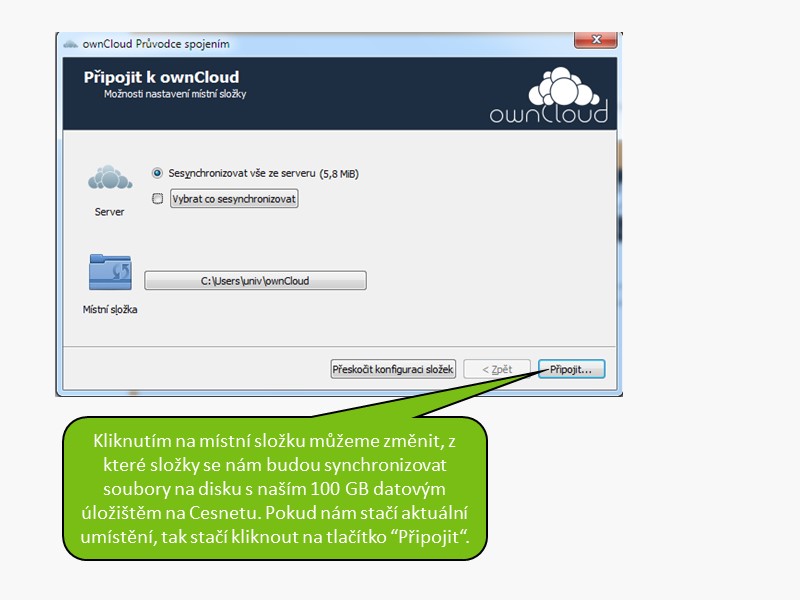Click the Místní složka text label

109,309
